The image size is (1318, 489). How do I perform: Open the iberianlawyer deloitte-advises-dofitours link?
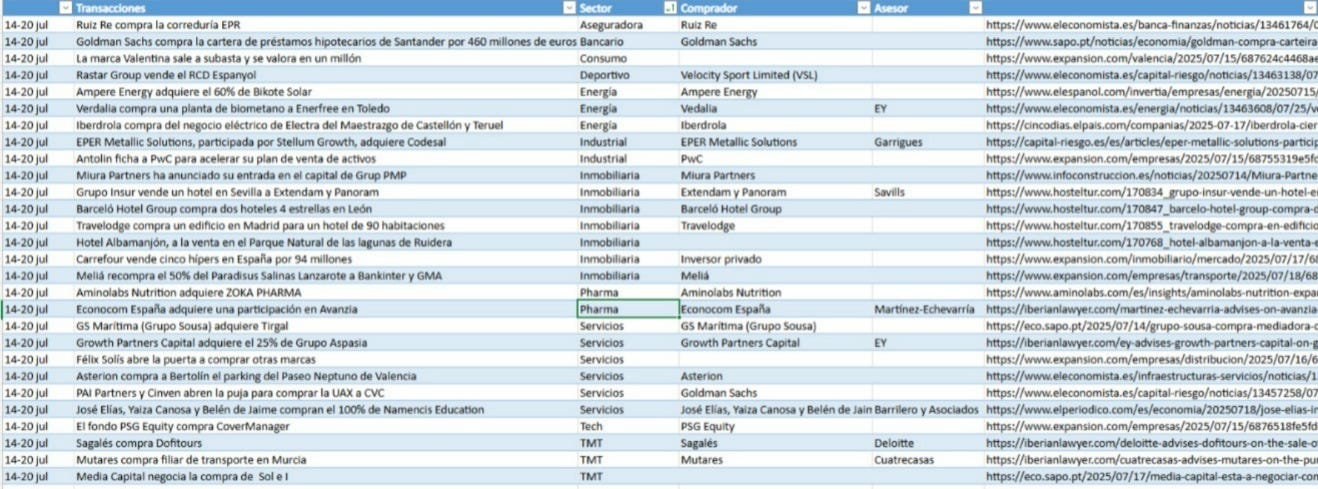pos(1151,443)
